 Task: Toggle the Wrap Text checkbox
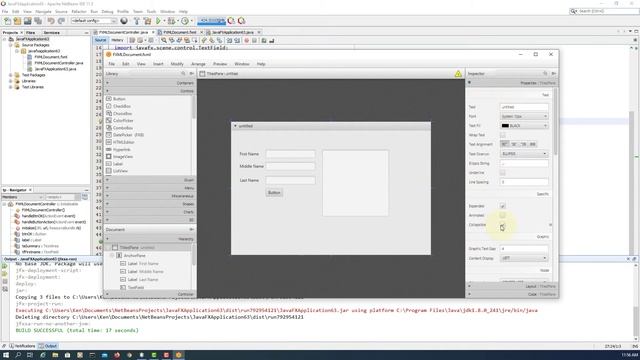point(502,135)
